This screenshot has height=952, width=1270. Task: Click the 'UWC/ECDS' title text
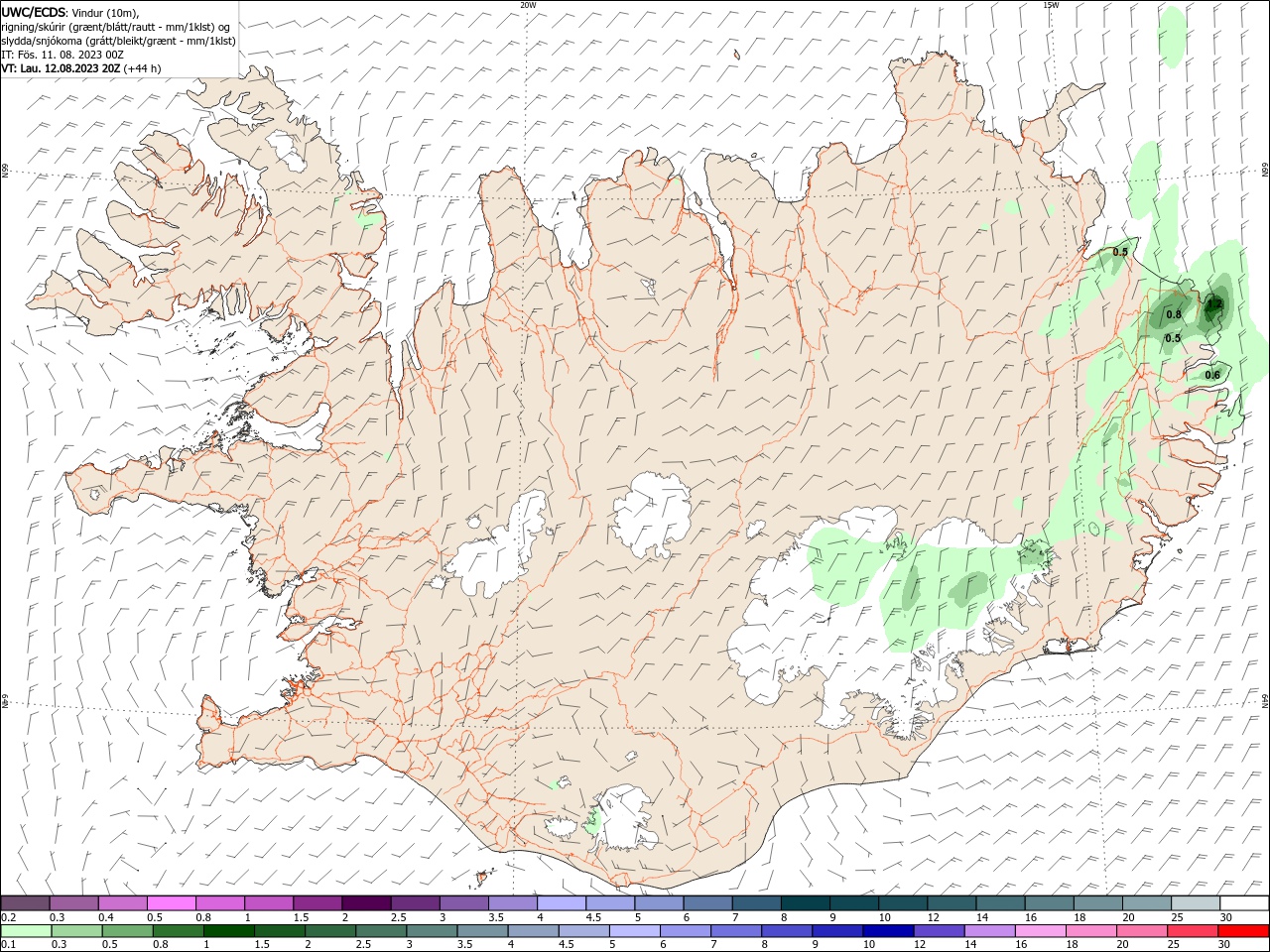click(x=34, y=12)
